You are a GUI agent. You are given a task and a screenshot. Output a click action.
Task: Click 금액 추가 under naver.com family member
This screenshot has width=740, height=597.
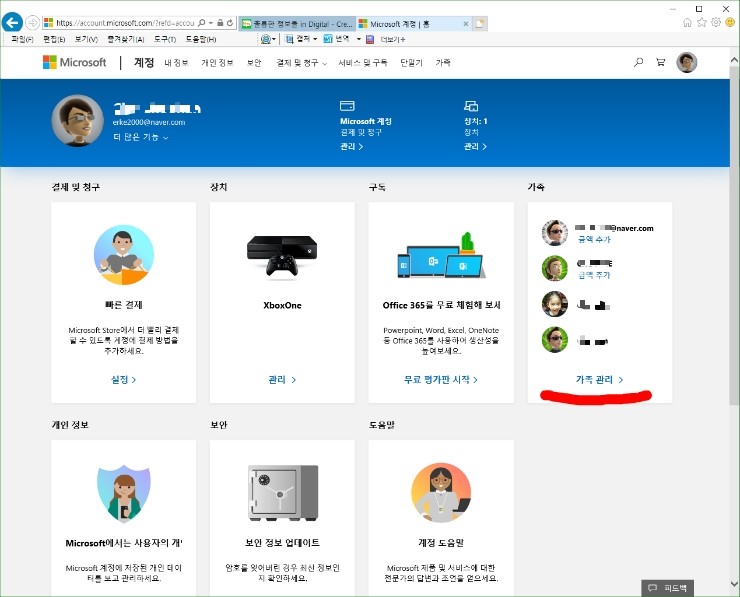click(594, 240)
